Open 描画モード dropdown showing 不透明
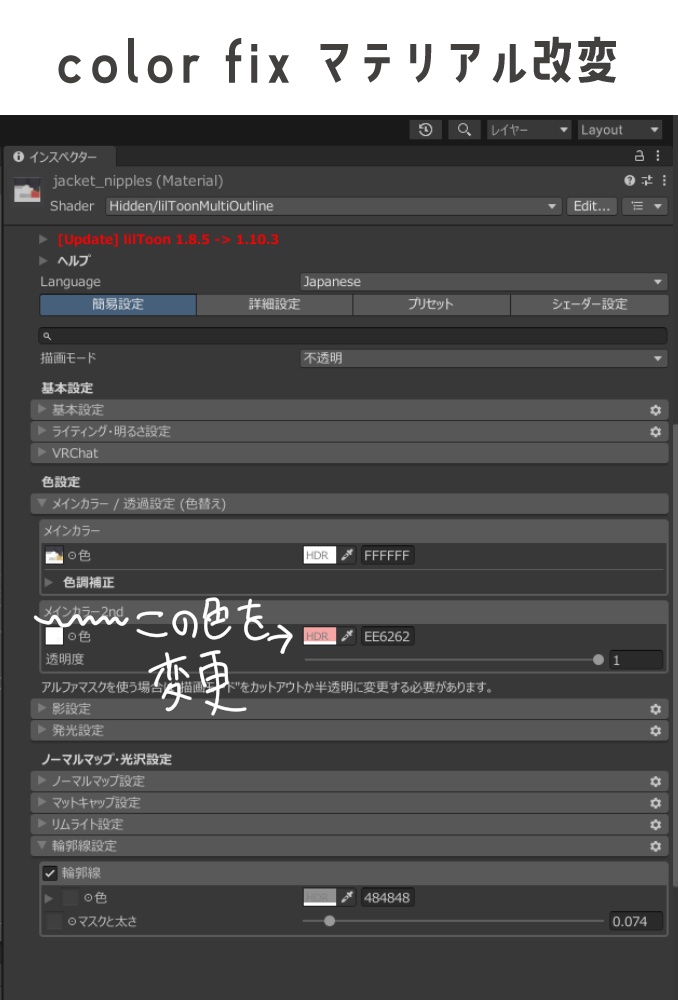This screenshot has width=678, height=1000. click(484, 358)
